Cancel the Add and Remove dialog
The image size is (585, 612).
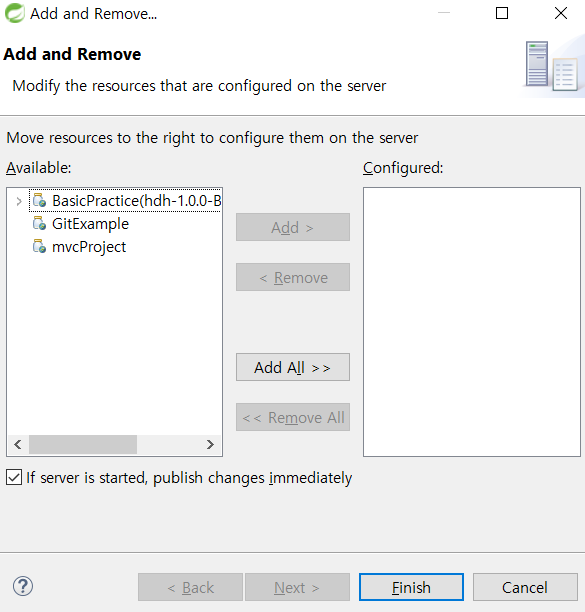pyautogui.click(x=525, y=587)
